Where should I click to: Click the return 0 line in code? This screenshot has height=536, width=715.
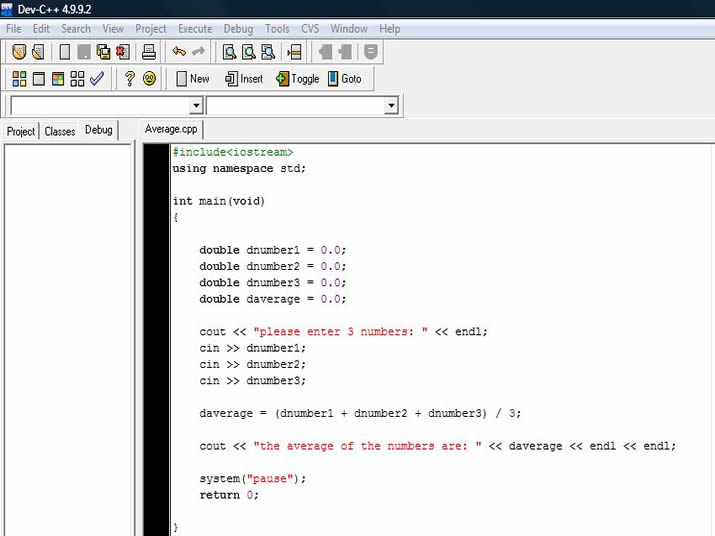pos(229,495)
